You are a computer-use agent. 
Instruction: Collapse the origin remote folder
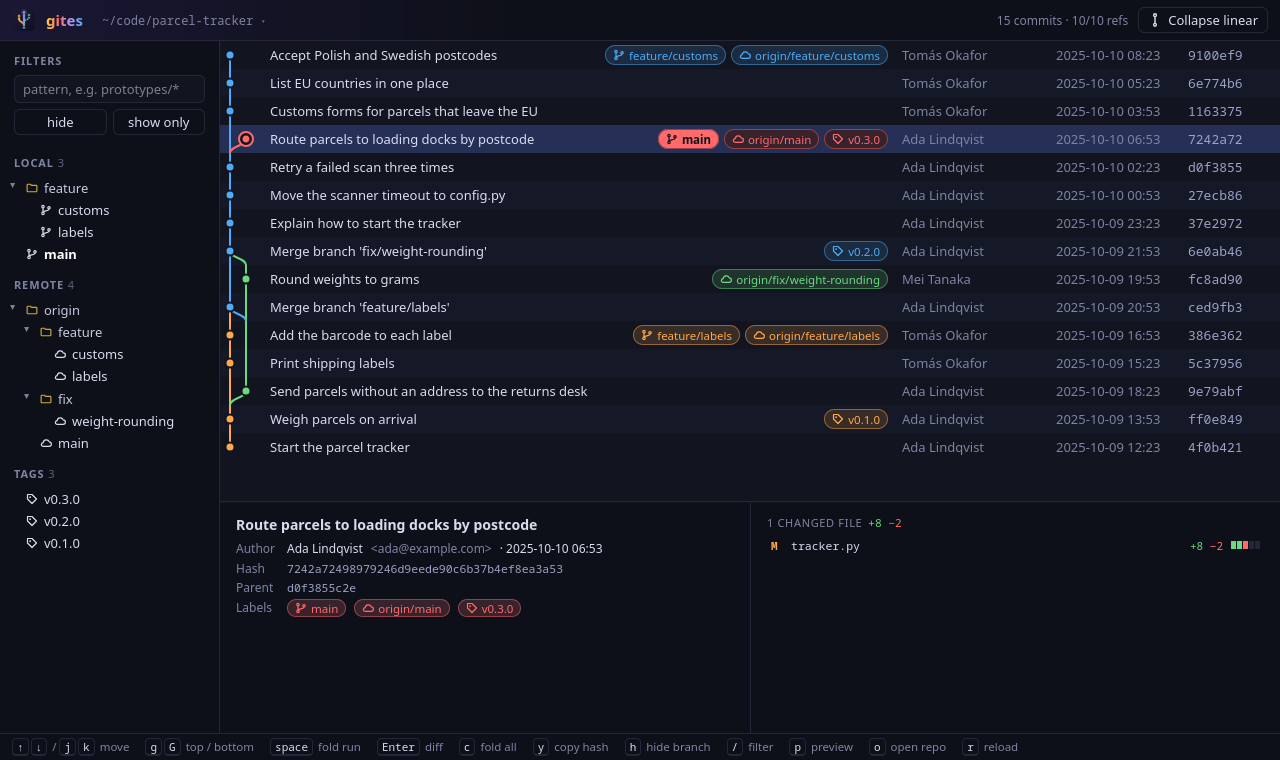click(x=13, y=308)
